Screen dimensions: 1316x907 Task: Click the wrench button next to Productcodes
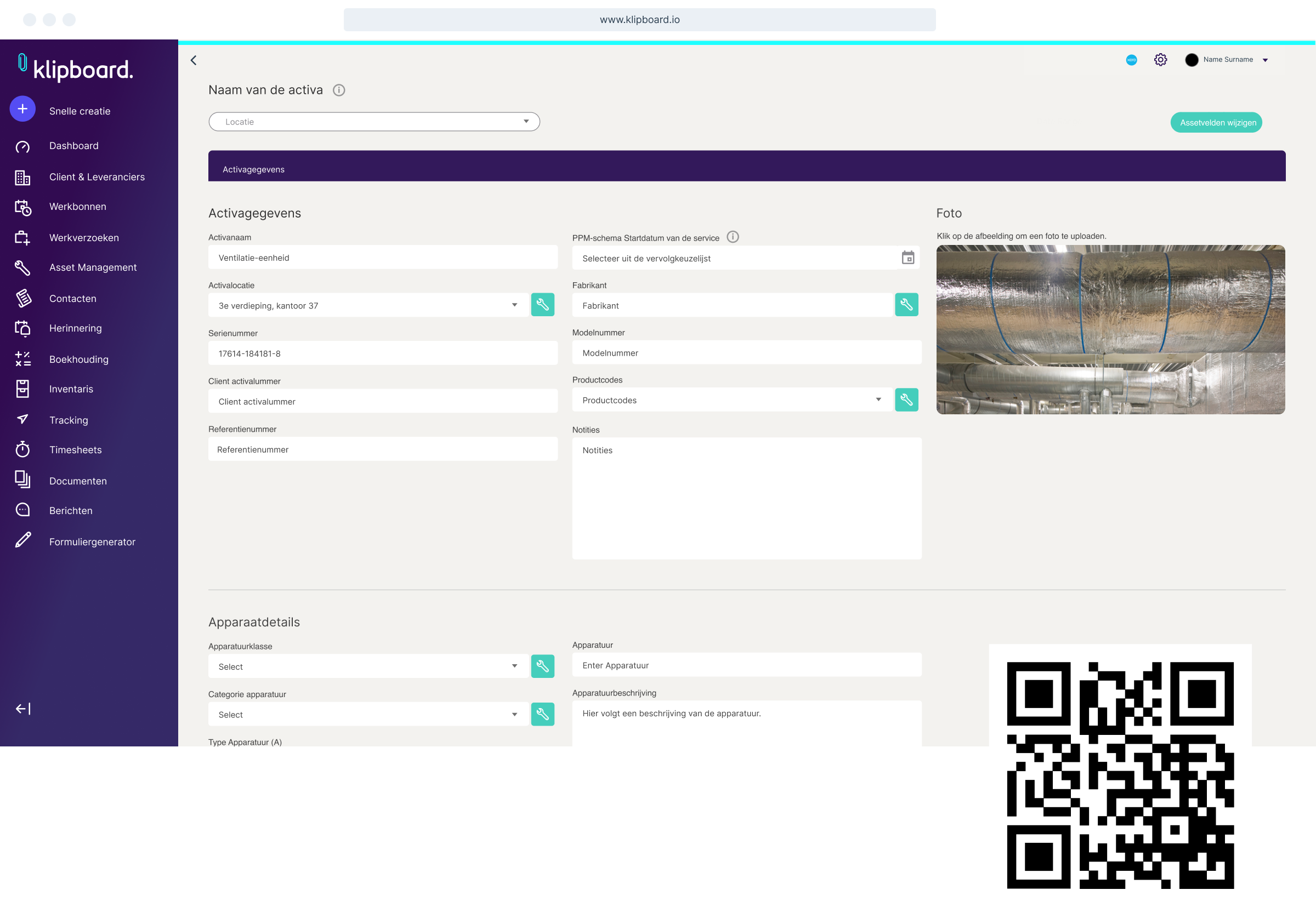(908, 400)
